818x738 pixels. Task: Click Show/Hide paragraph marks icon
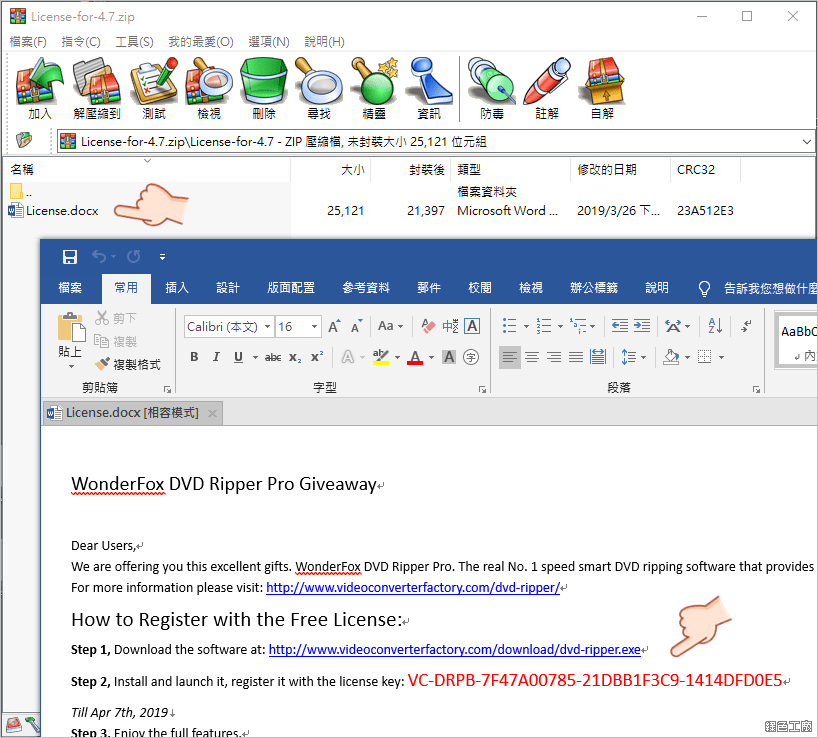coord(746,326)
